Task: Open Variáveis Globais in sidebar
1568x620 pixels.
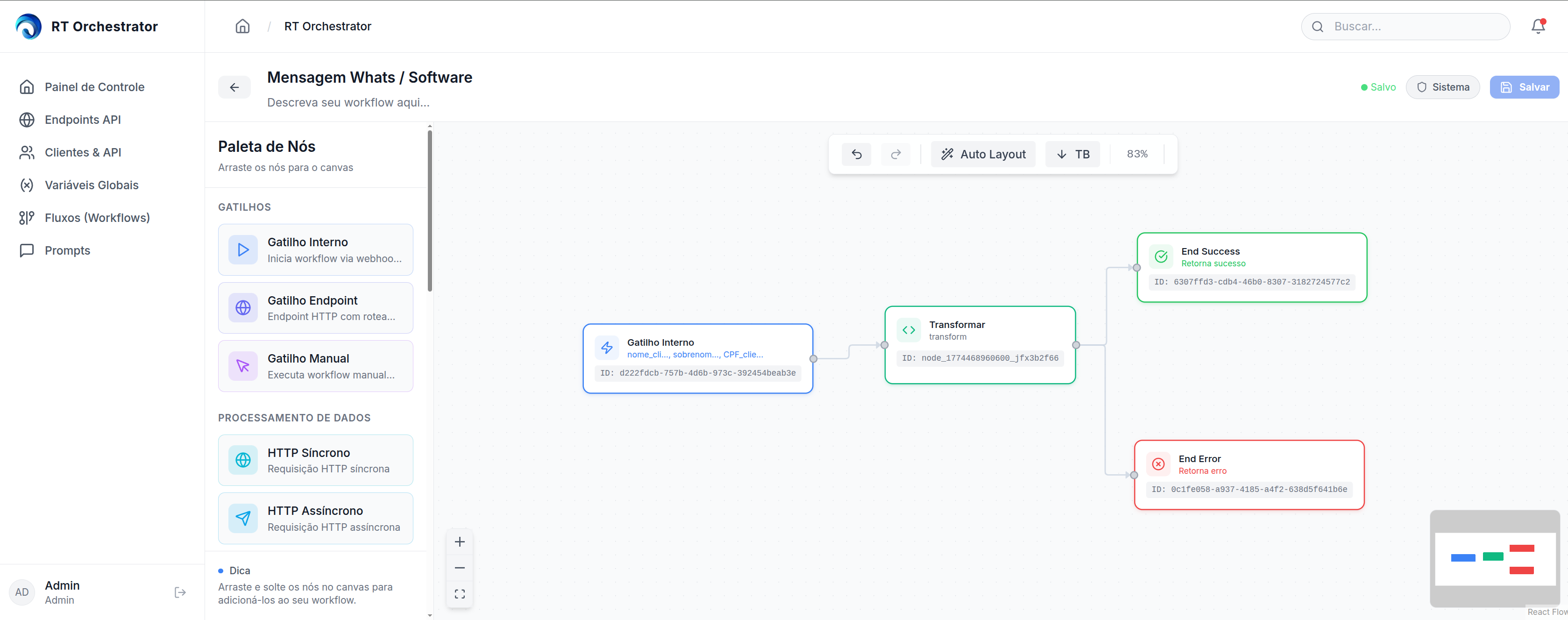Action: point(91,185)
